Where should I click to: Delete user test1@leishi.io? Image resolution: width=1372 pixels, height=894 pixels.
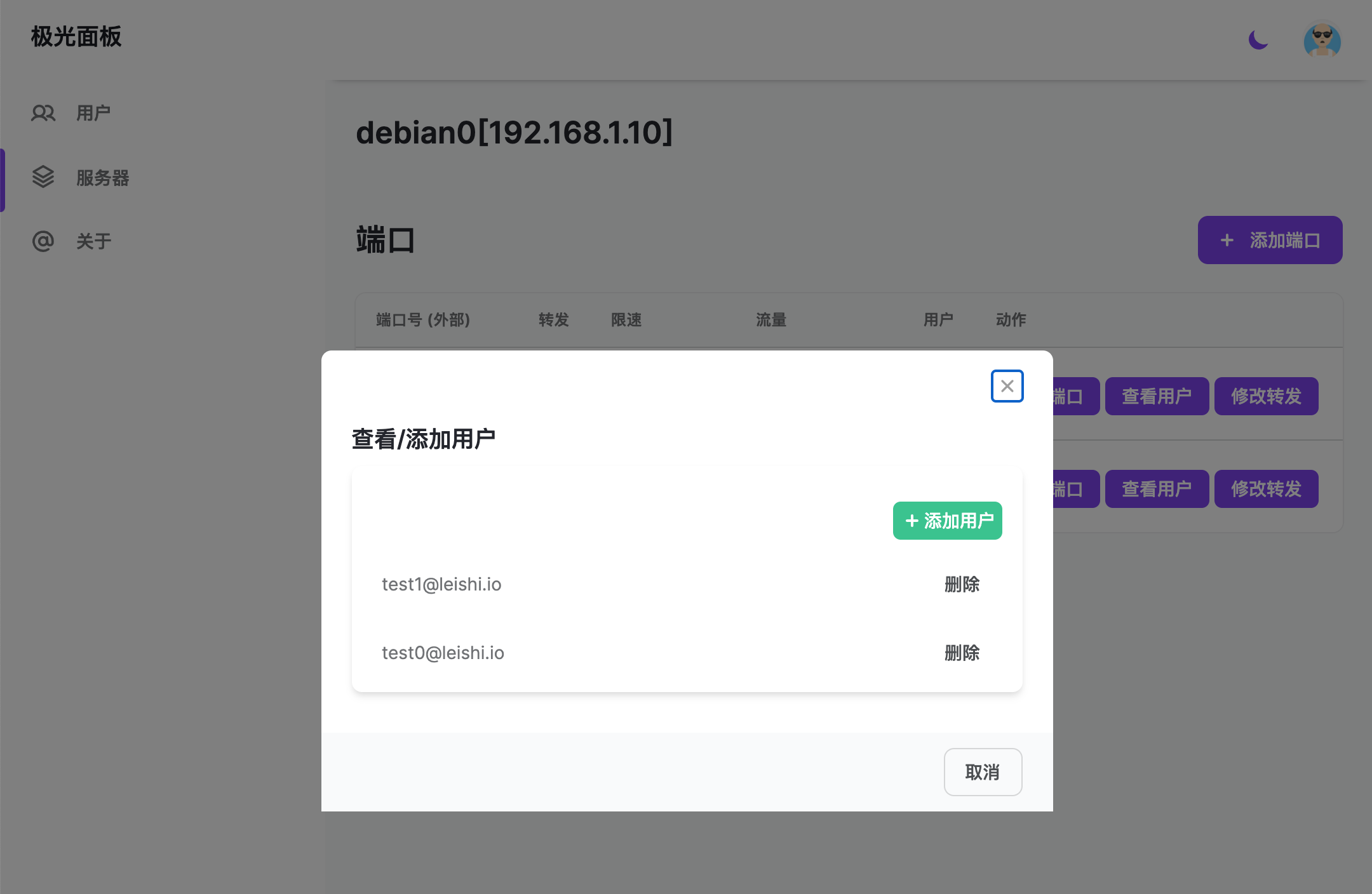[962, 584]
